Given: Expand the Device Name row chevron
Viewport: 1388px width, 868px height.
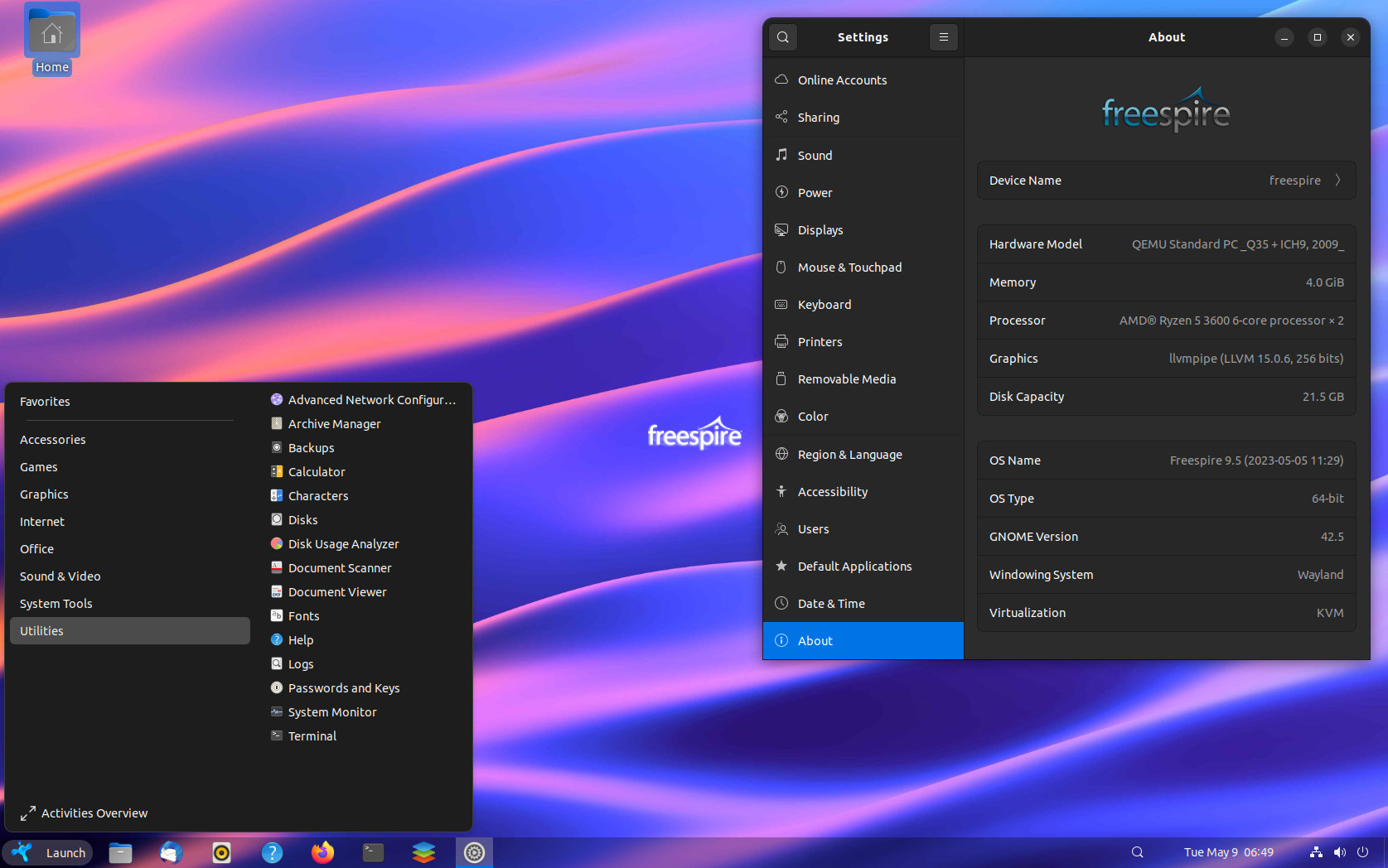Looking at the screenshot, I should pos(1337,180).
